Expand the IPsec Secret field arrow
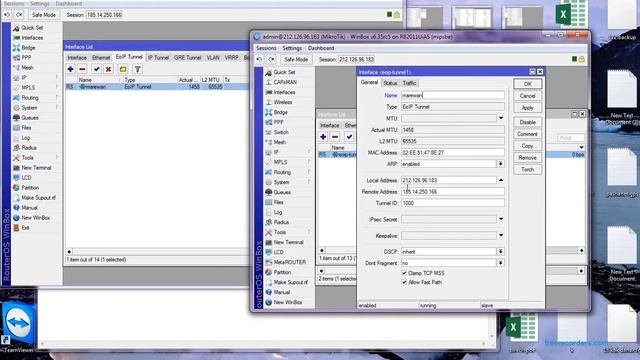This screenshot has width=640, height=360. tap(501, 219)
